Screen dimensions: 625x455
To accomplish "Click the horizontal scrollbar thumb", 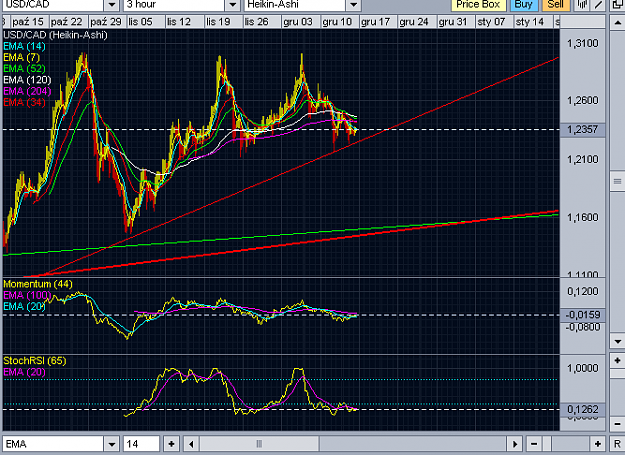I will [259, 443].
